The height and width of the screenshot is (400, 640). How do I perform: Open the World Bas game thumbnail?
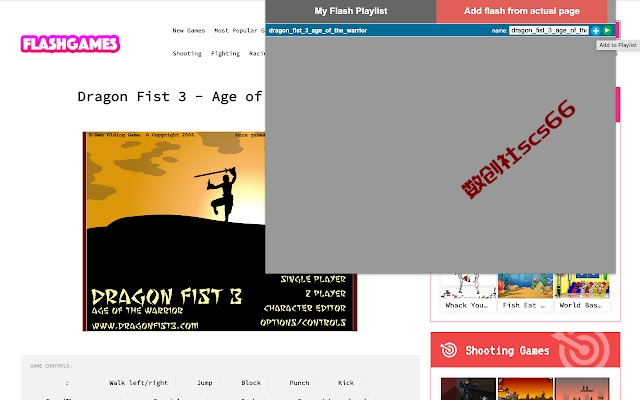(582, 292)
